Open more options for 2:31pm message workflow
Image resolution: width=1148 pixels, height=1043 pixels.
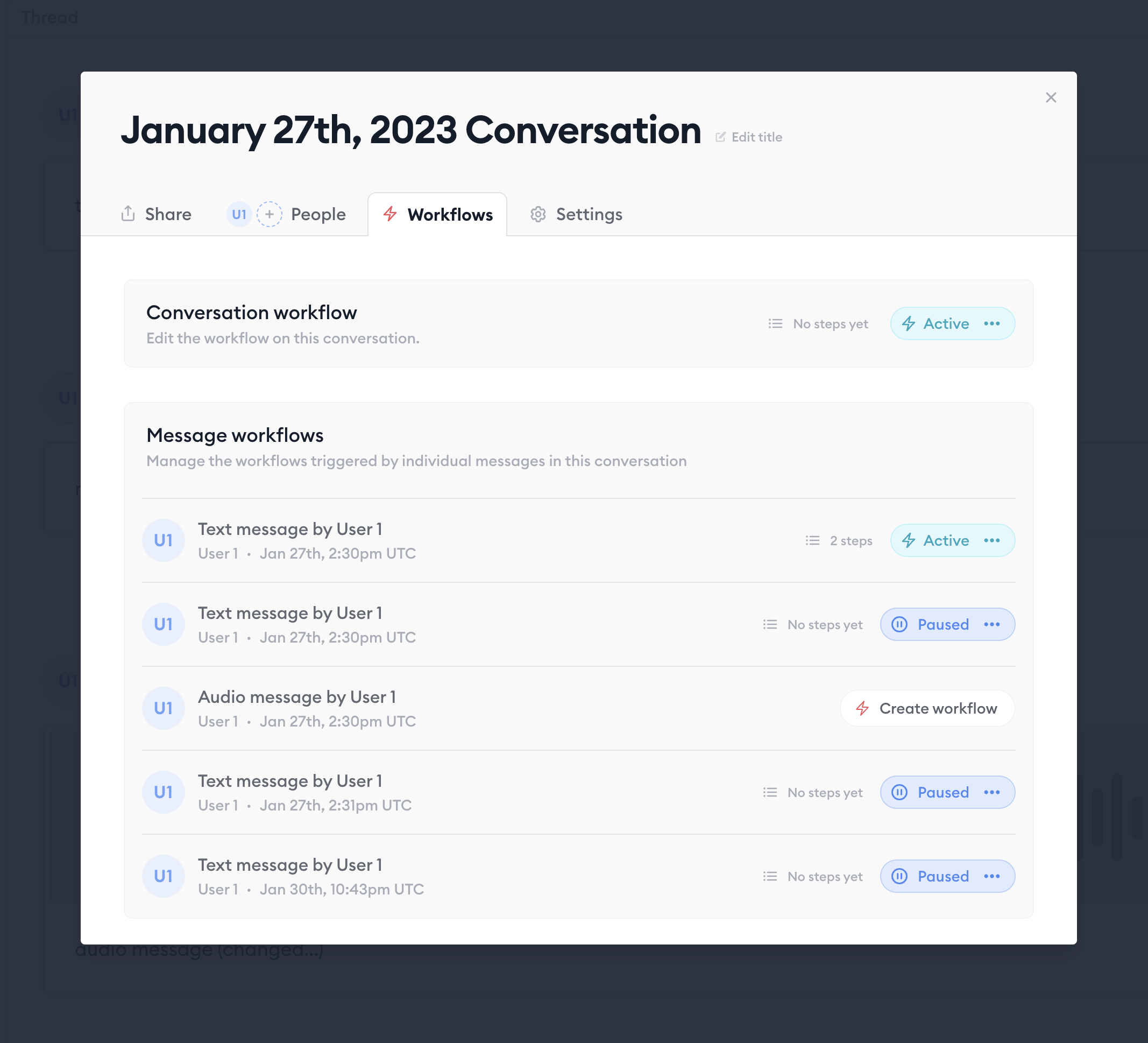(x=992, y=792)
